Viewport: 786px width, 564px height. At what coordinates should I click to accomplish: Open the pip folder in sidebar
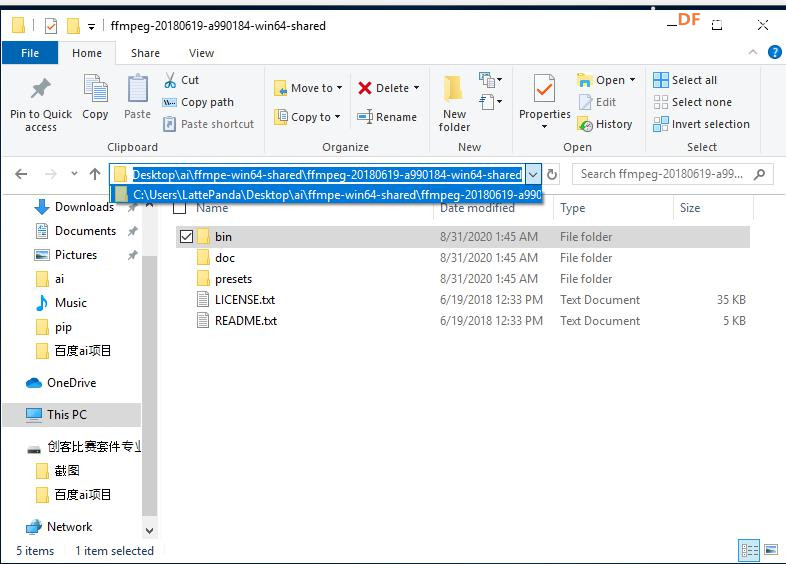63,327
